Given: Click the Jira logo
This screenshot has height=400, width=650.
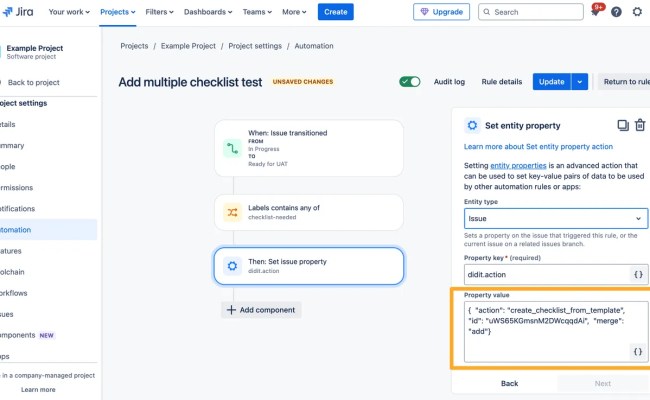Looking at the screenshot, I should pyautogui.click(x=17, y=12).
